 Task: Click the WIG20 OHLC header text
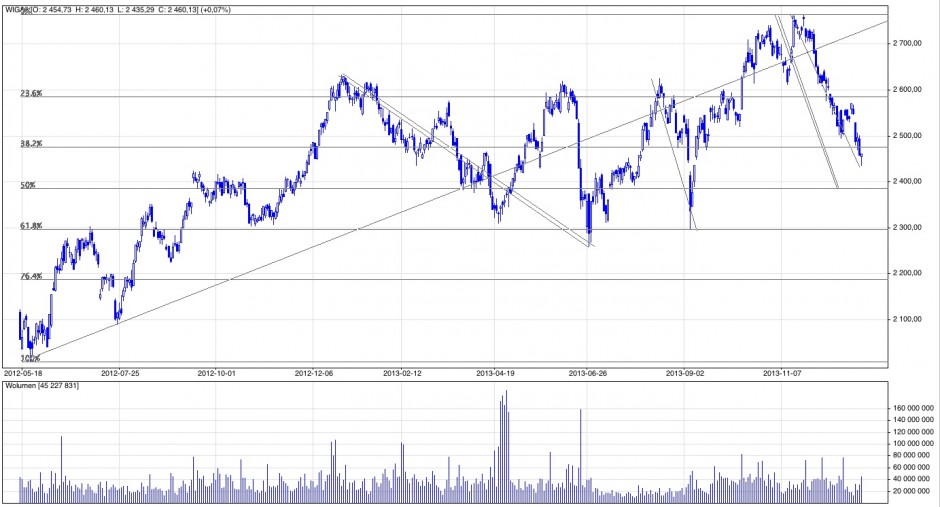[x=115, y=9]
